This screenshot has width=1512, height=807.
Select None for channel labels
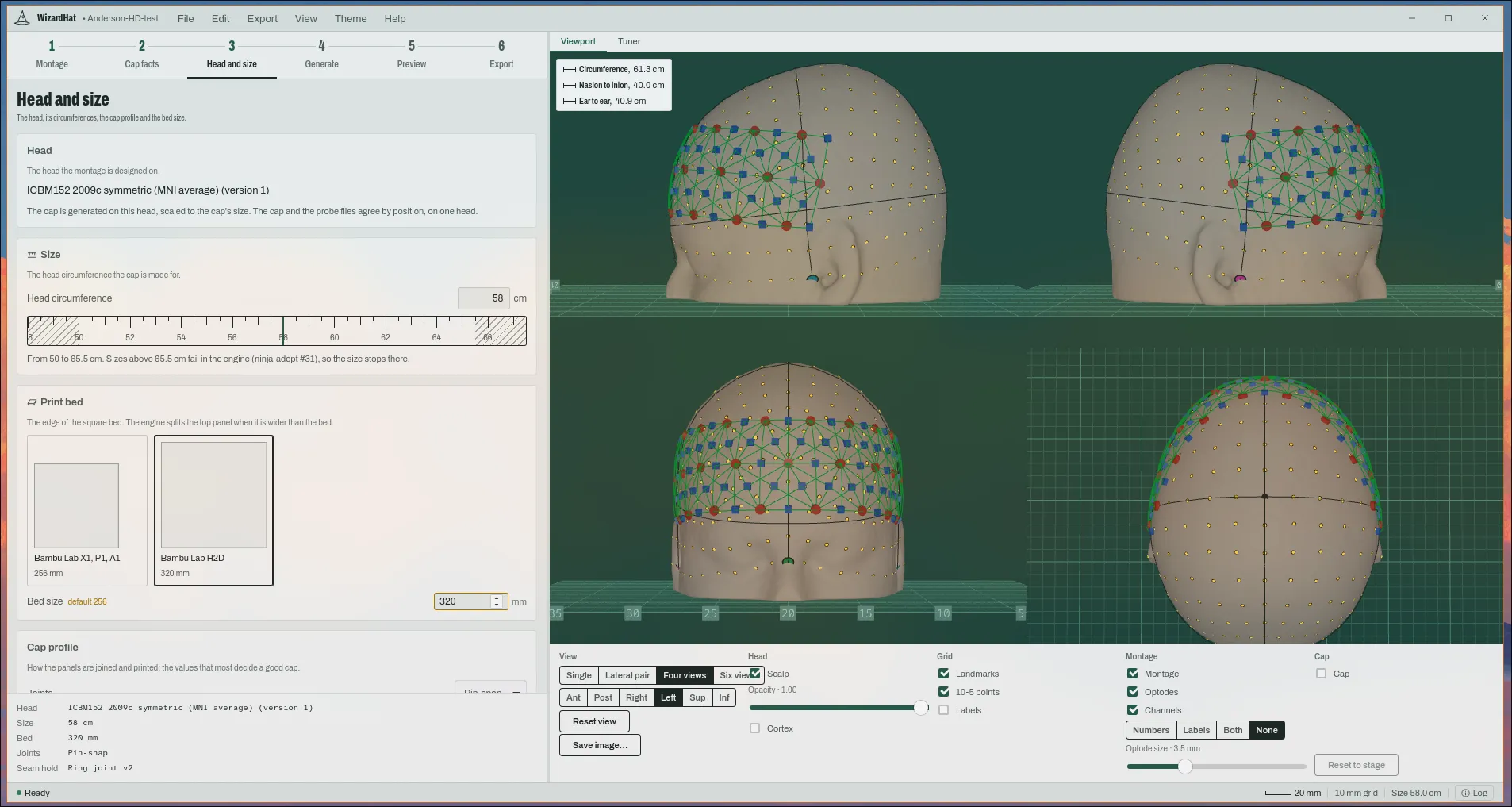pyautogui.click(x=1267, y=730)
